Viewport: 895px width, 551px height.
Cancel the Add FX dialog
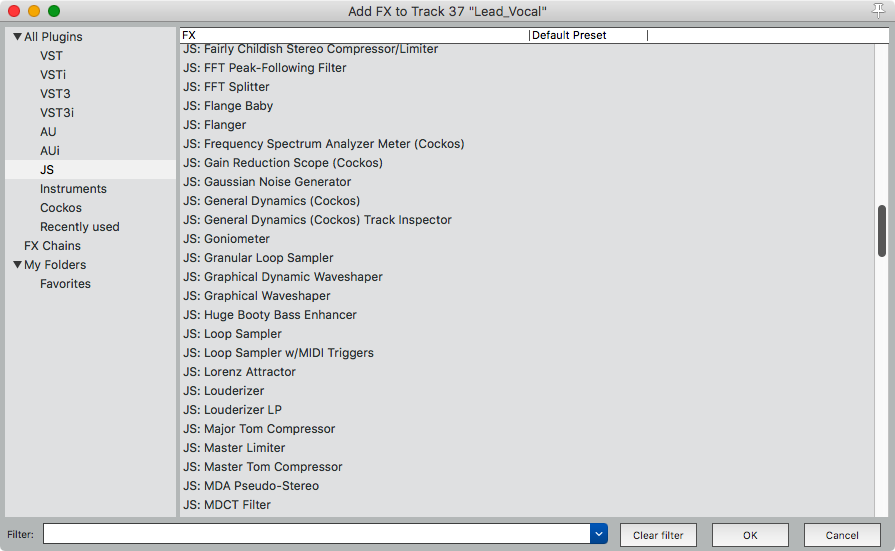(842, 535)
